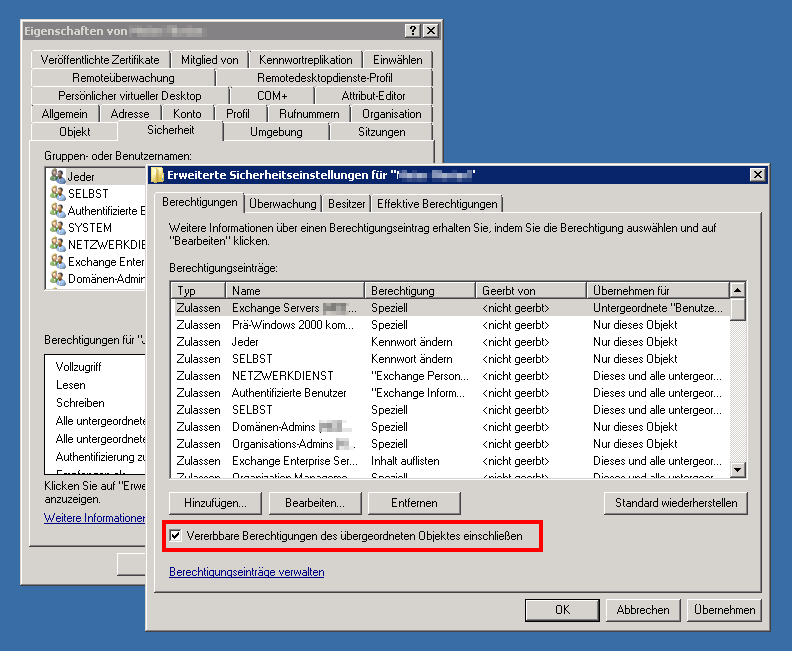Click the folder icon in Erweiterte Sicherheitseinstellungen title bar
This screenshot has width=792, height=651.
[158, 175]
